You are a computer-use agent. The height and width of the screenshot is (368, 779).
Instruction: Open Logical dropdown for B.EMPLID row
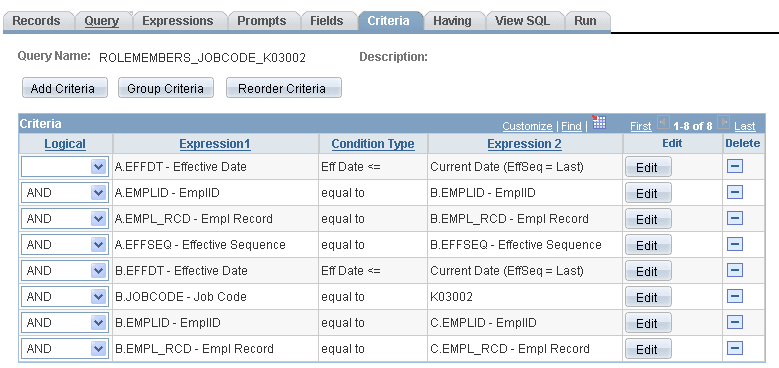(x=65, y=323)
